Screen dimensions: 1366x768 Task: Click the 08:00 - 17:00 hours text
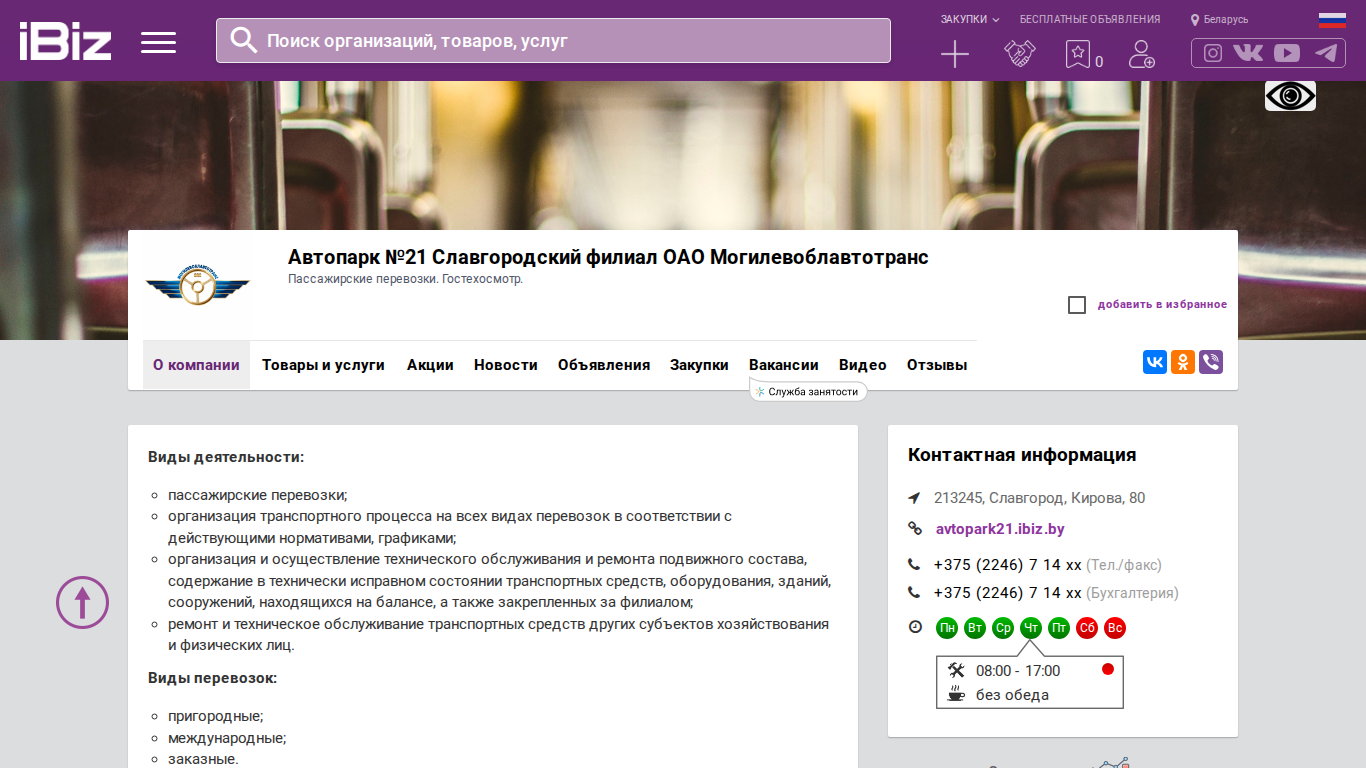(x=1018, y=671)
